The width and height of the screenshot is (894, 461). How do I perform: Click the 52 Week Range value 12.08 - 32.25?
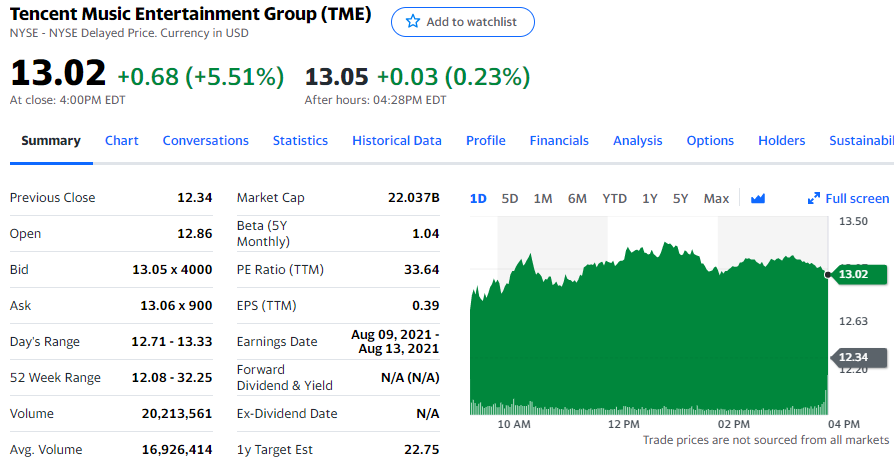pyautogui.click(x=172, y=377)
